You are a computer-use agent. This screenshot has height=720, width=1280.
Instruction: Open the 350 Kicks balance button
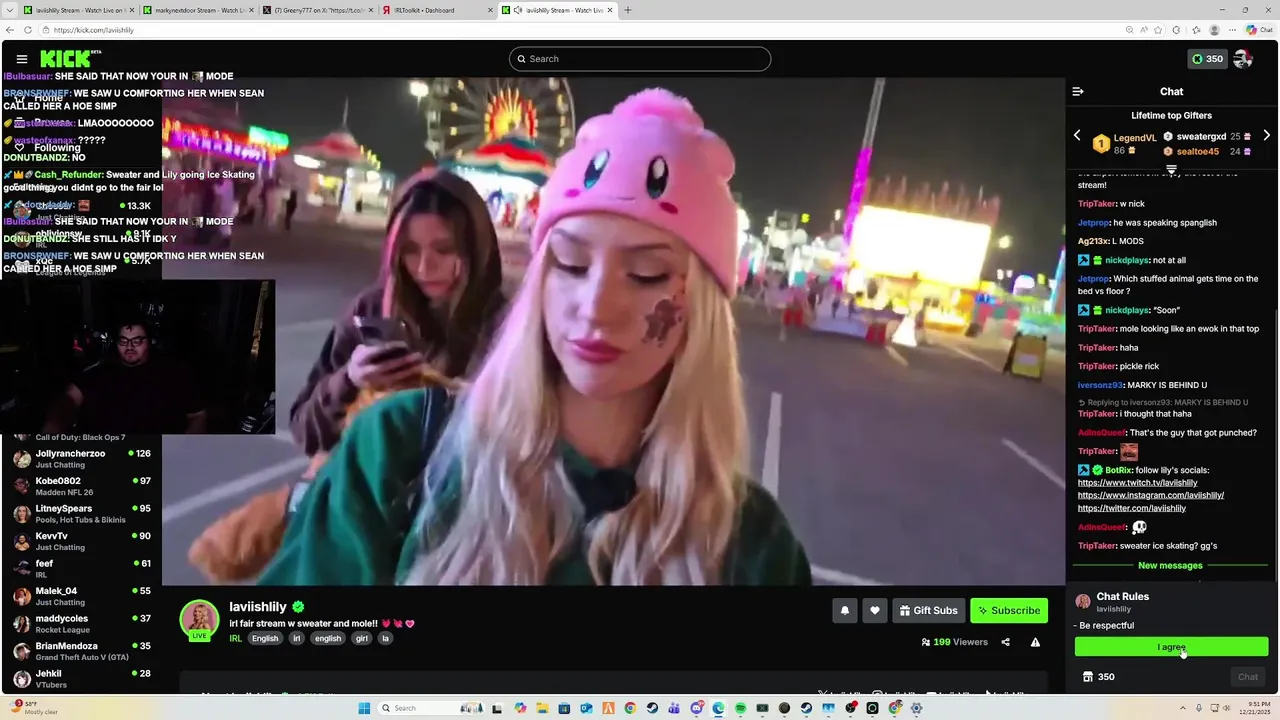tap(1208, 59)
